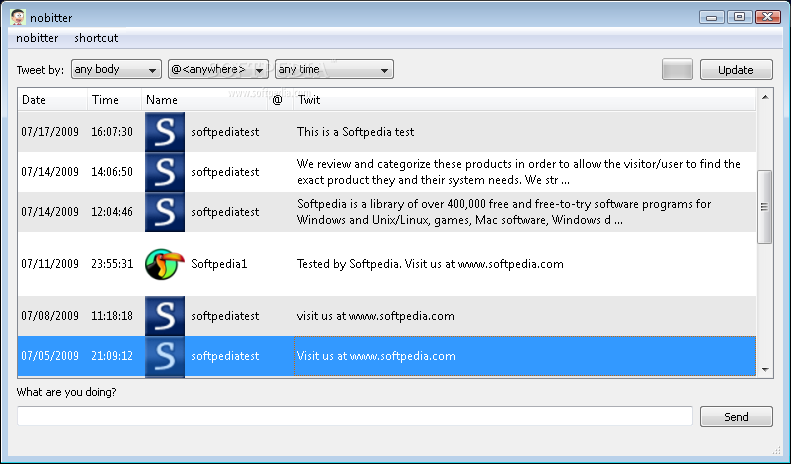The width and height of the screenshot is (791, 464).
Task: Click the scrollbar up arrow
Action: (x=765, y=97)
